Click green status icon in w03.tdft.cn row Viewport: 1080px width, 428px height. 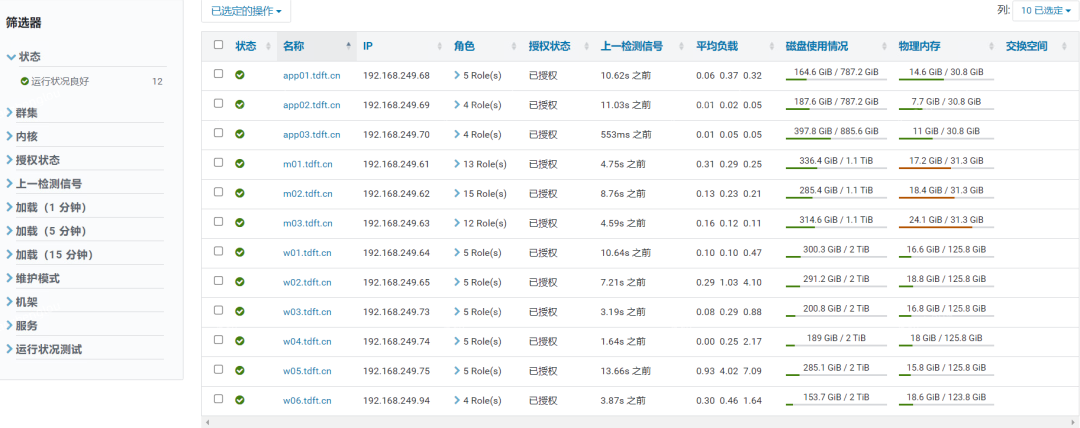(x=240, y=311)
